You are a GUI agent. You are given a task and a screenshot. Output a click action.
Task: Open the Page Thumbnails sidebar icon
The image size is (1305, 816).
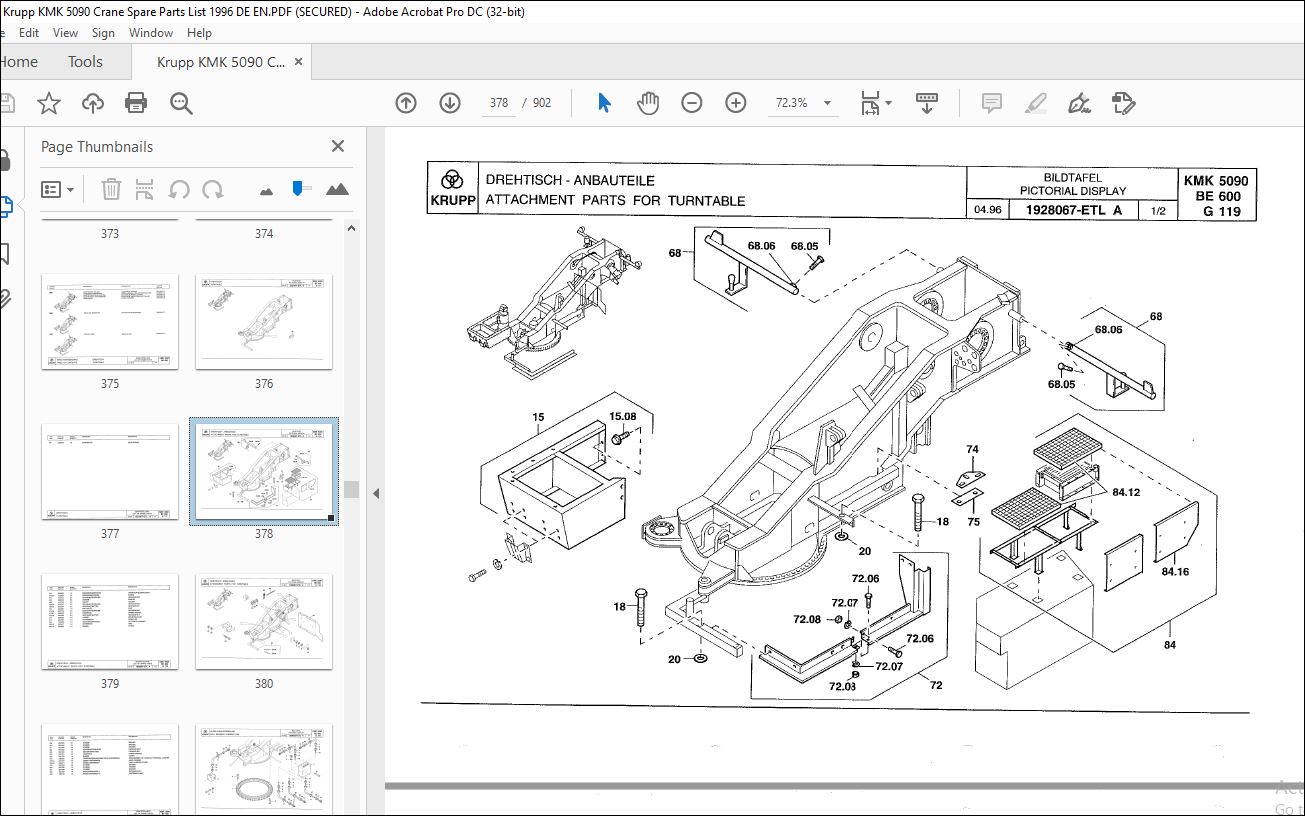[x=5, y=206]
